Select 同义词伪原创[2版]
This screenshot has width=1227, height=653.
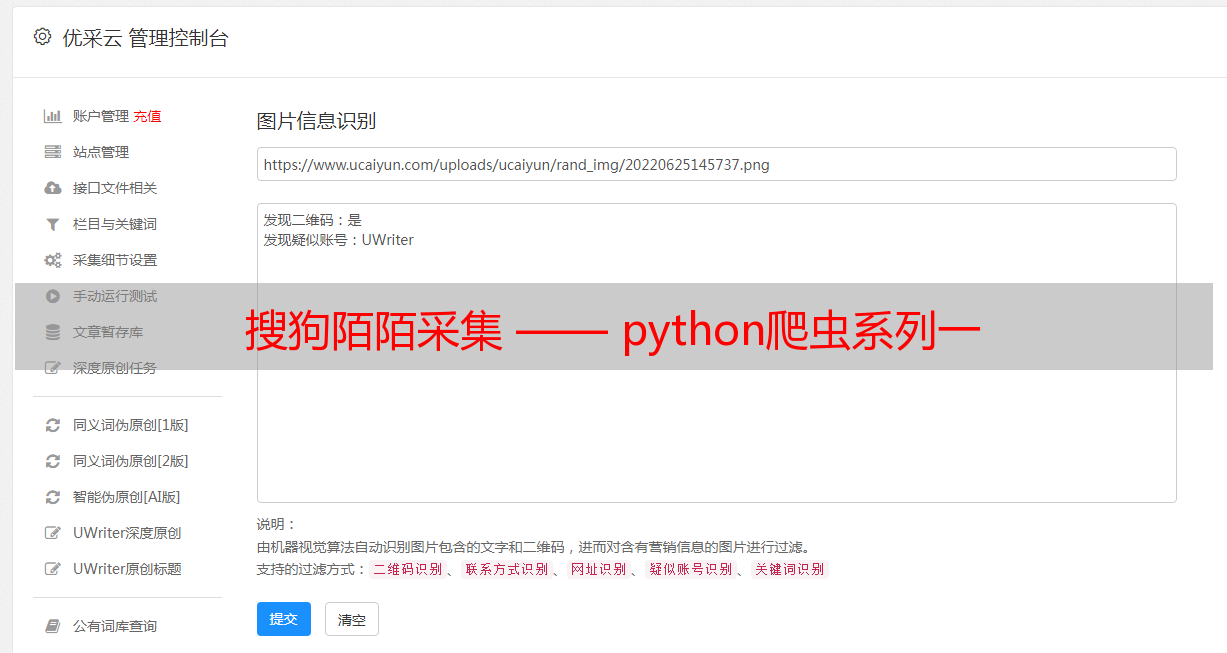131,461
